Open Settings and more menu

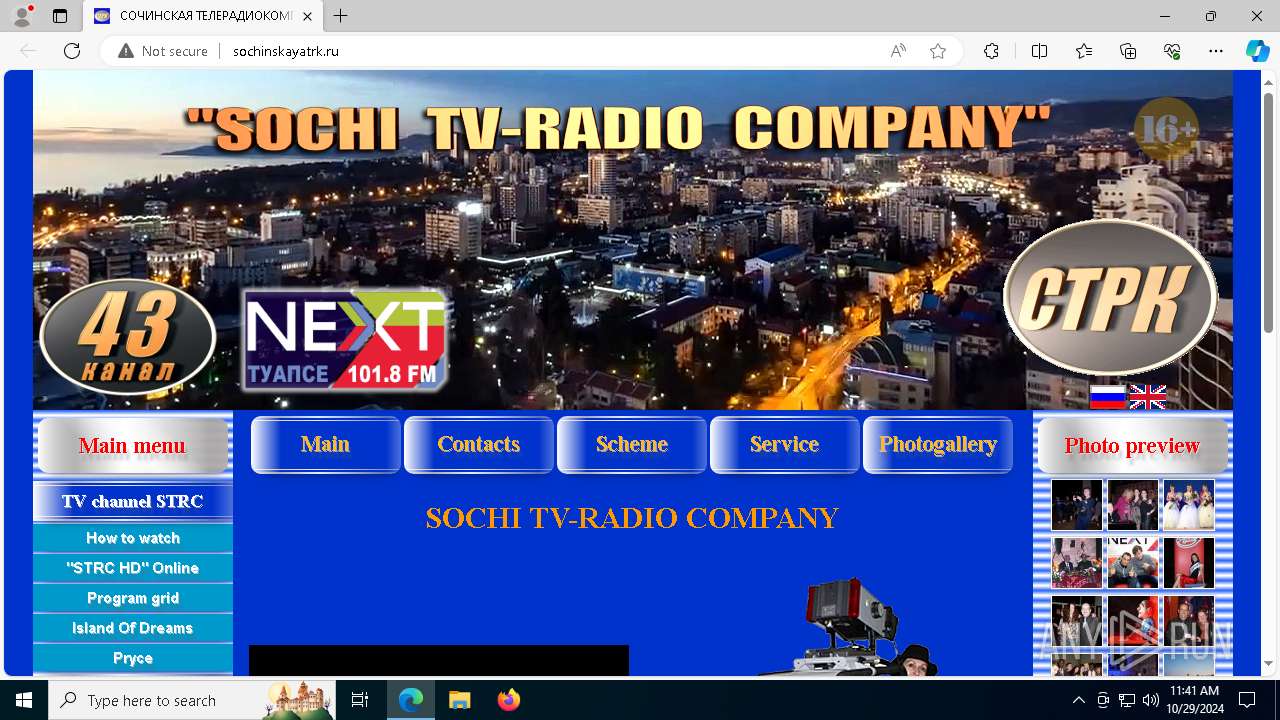point(1216,51)
